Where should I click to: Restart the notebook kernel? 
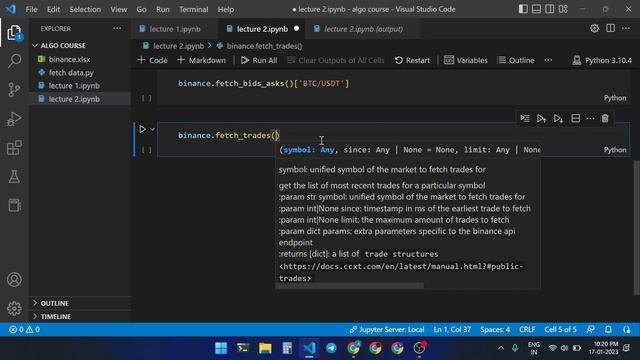click(x=412, y=60)
